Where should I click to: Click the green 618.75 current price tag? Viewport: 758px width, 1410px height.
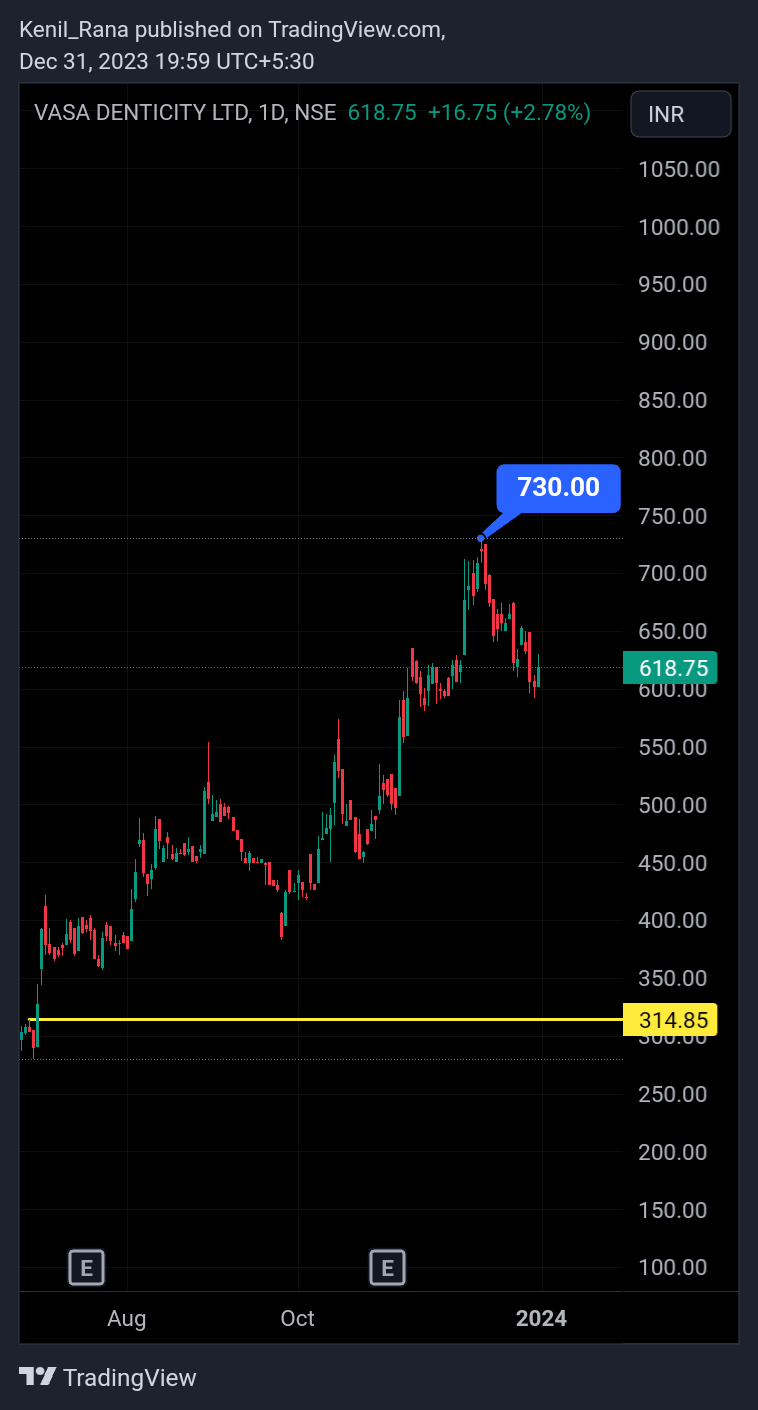pyautogui.click(x=671, y=668)
